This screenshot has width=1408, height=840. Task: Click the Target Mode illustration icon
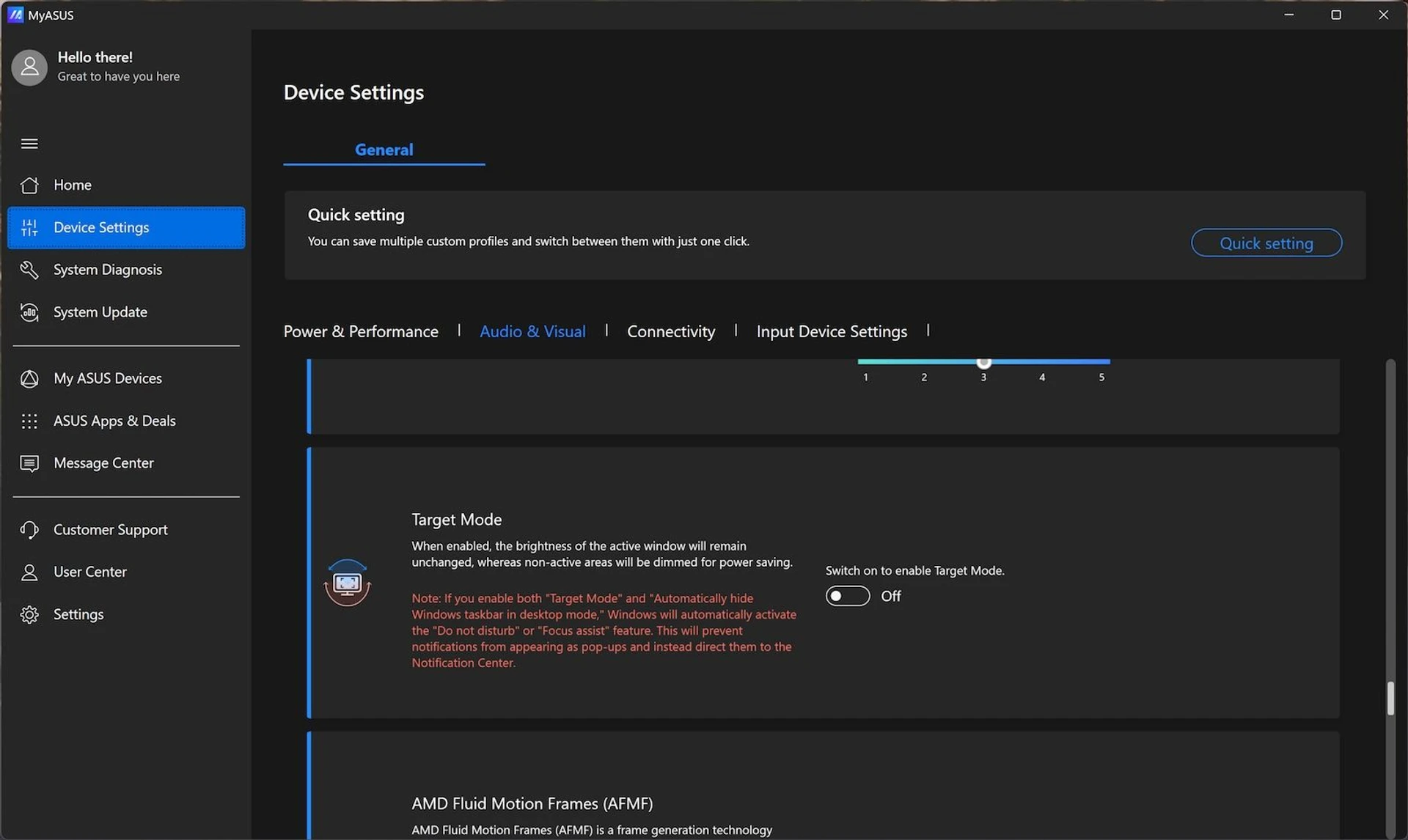coord(347,583)
